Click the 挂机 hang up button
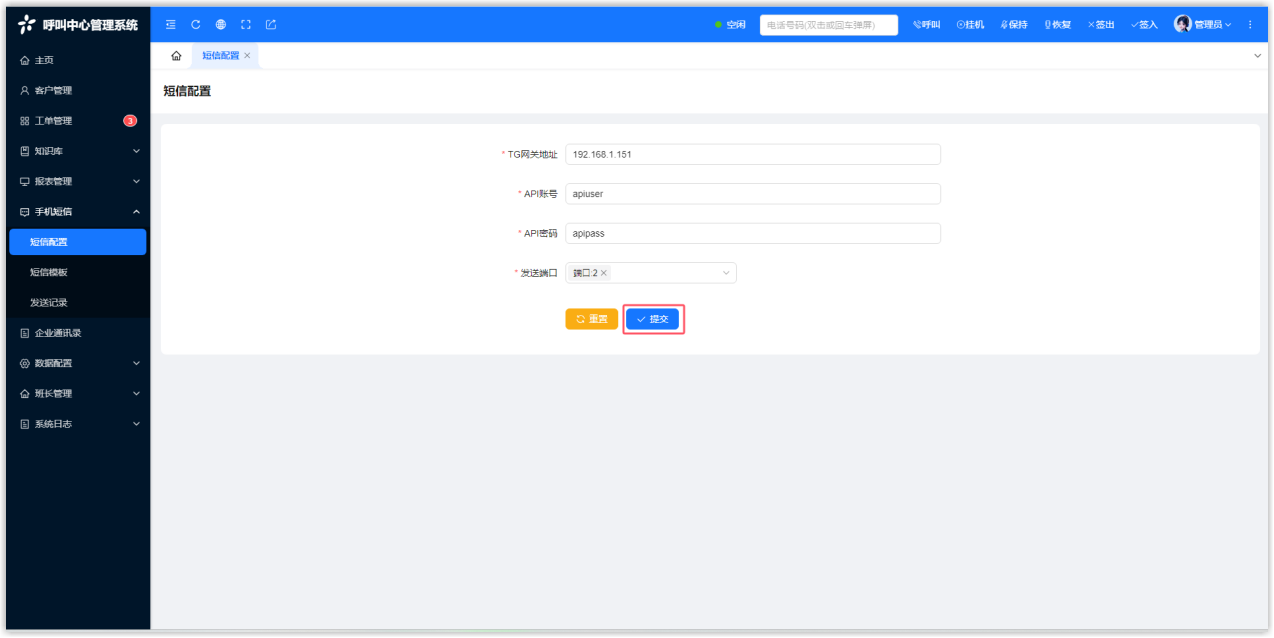This screenshot has height=638, width=1274. click(x=970, y=25)
